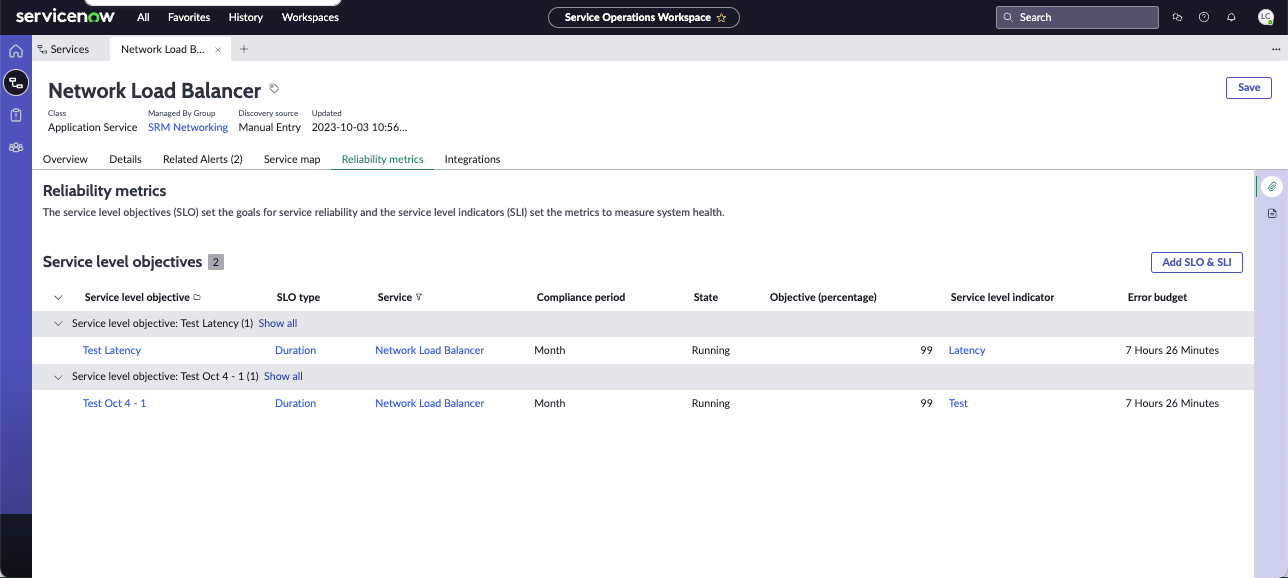Open the Workspaces menu
The width and height of the screenshot is (1288, 578).
(310, 17)
